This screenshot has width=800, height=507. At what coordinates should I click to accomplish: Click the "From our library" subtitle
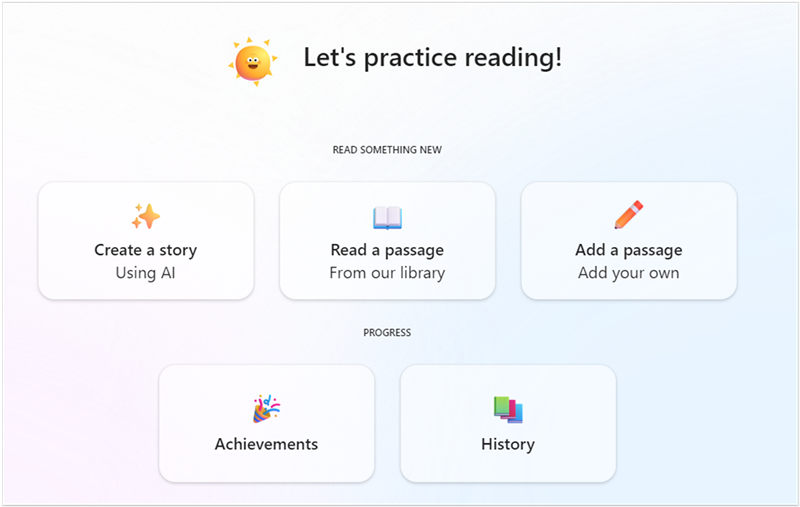pyautogui.click(x=387, y=273)
